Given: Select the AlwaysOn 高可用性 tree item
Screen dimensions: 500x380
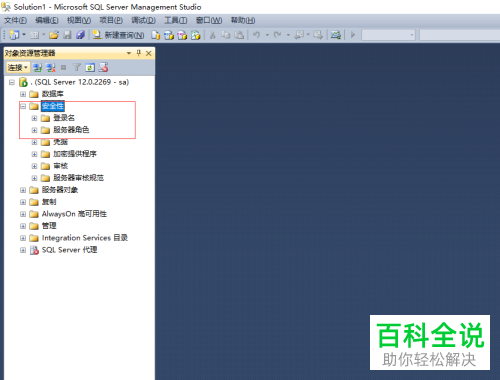Looking at the screenshot, I should [x=74, y=214].
